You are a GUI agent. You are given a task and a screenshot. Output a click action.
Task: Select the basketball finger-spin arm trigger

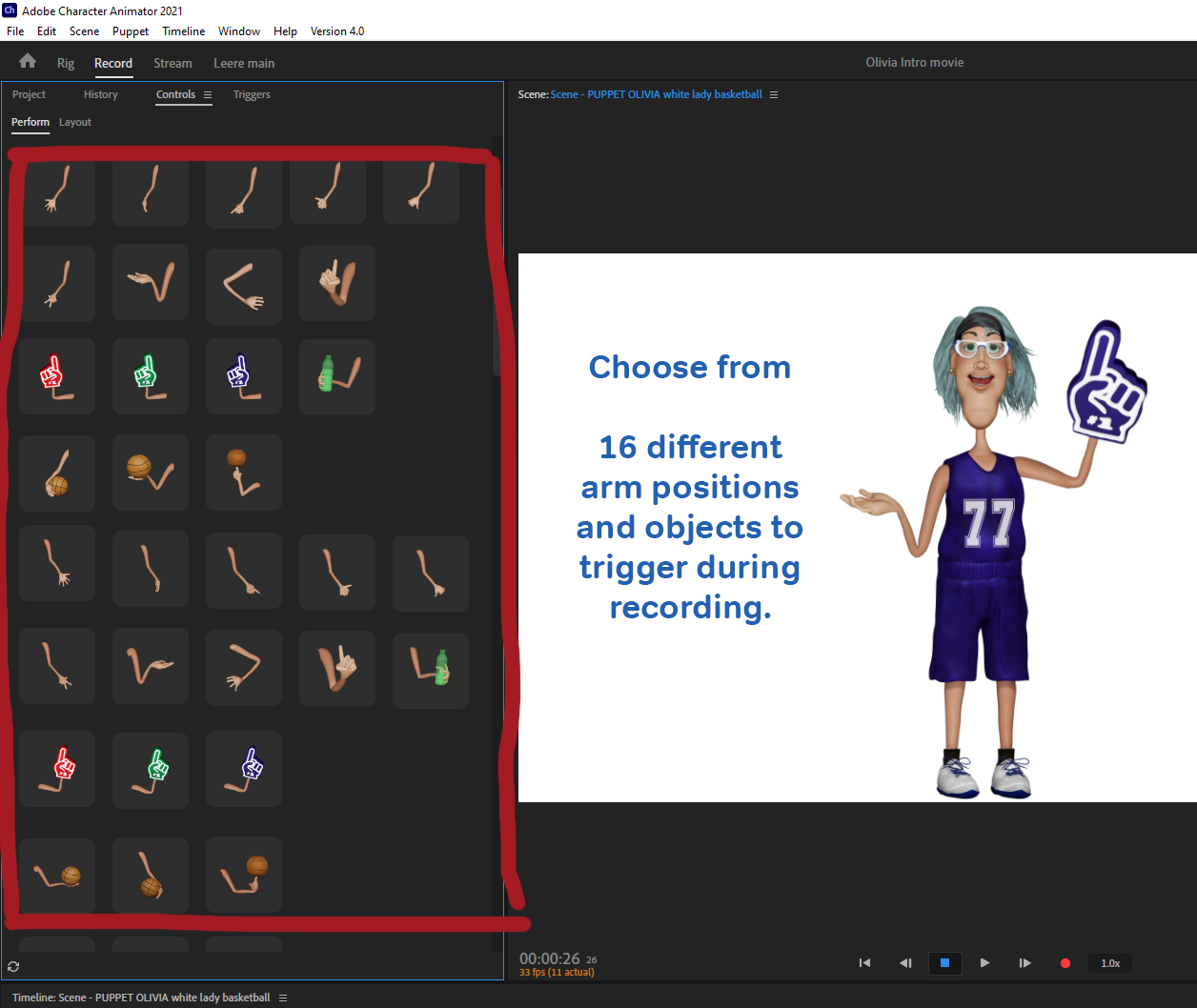(243, 472)
